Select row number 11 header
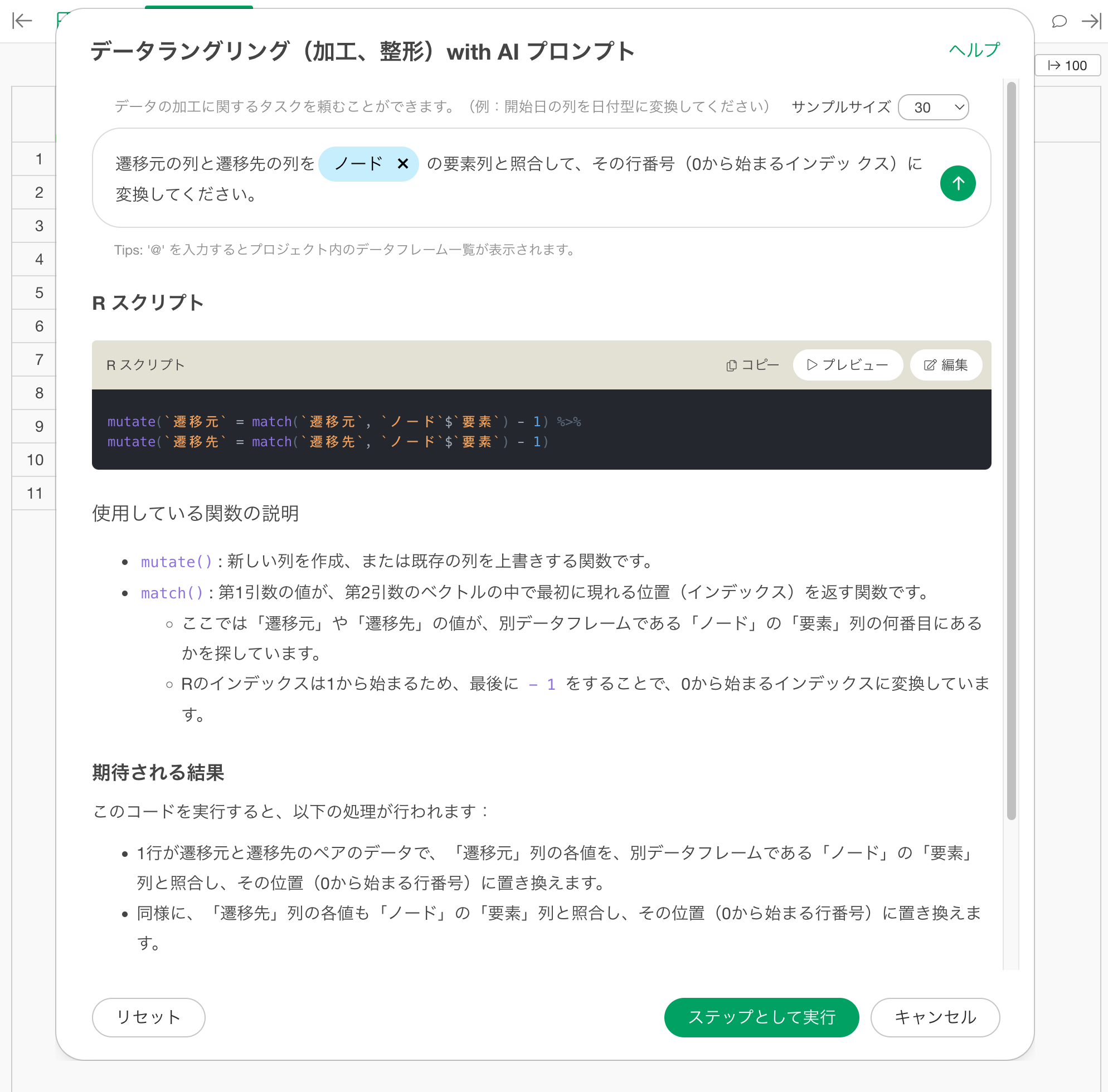The height and width of the screenshot is (1092, 1108). 35,493
